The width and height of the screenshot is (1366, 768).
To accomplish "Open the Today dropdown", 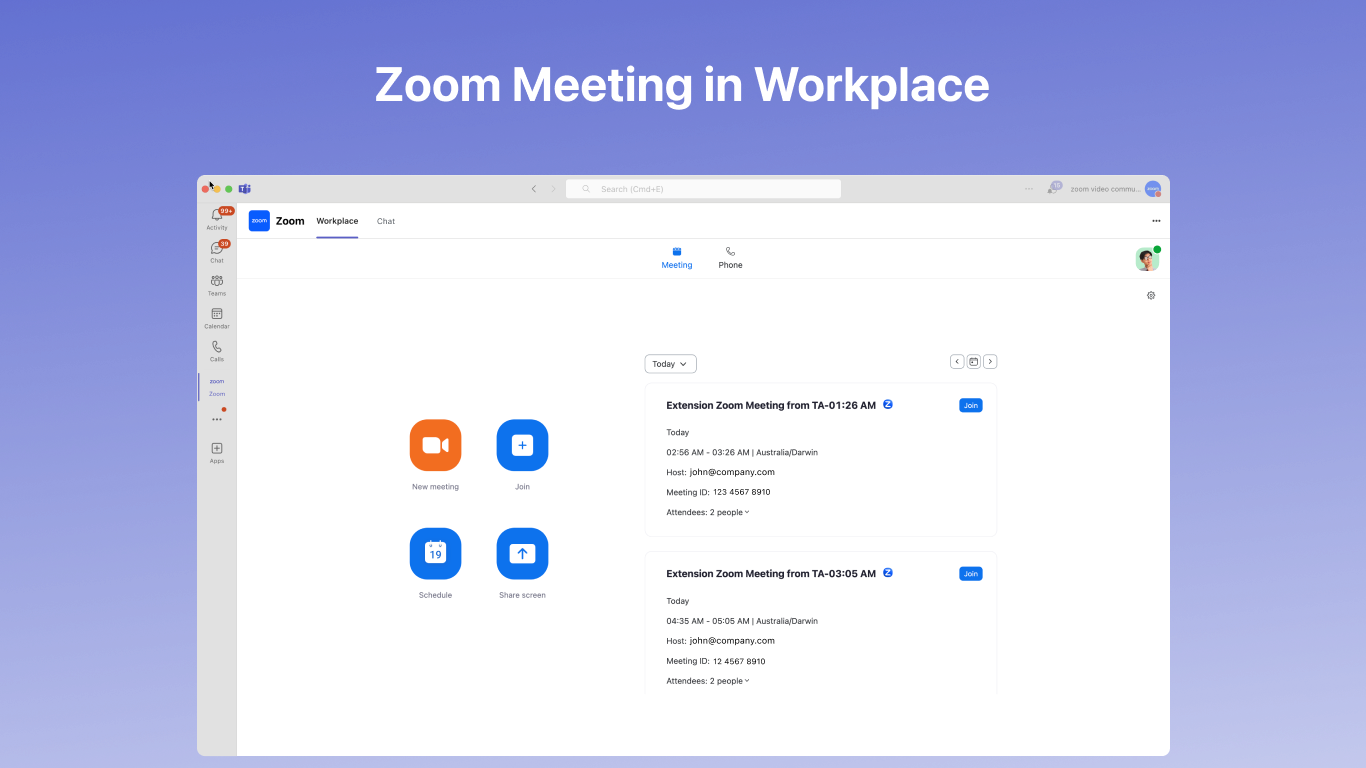I will pyautogui.click(x=671, y=364).
